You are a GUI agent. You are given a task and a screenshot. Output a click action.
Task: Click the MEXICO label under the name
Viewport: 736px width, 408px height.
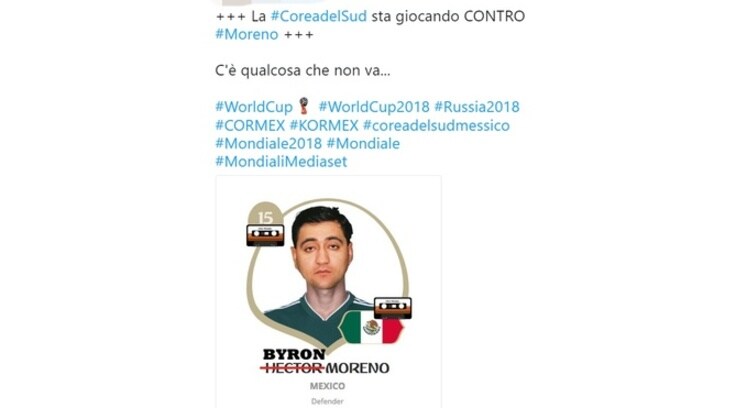pyautogui.click(x=327, y=386)
